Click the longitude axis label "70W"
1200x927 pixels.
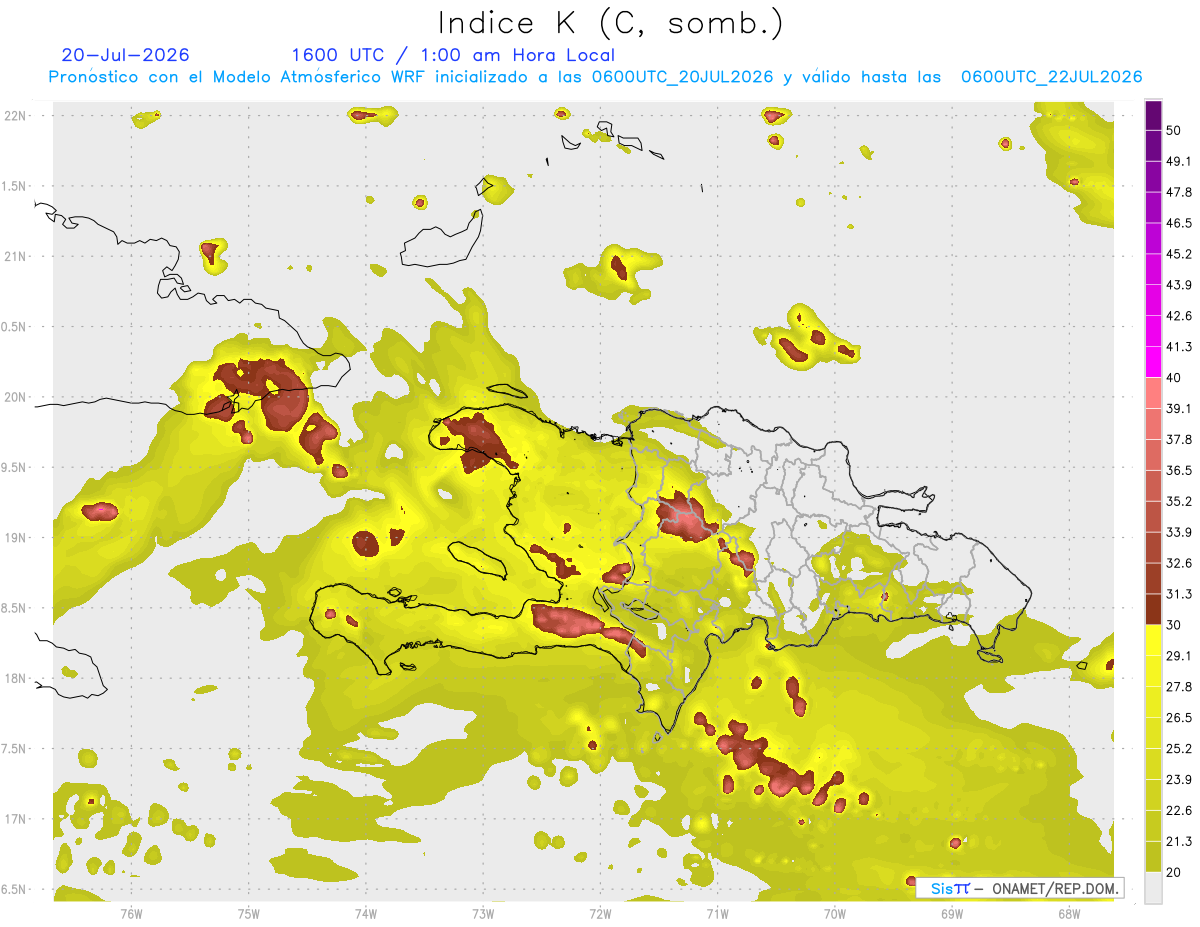(x=835, y=912)
